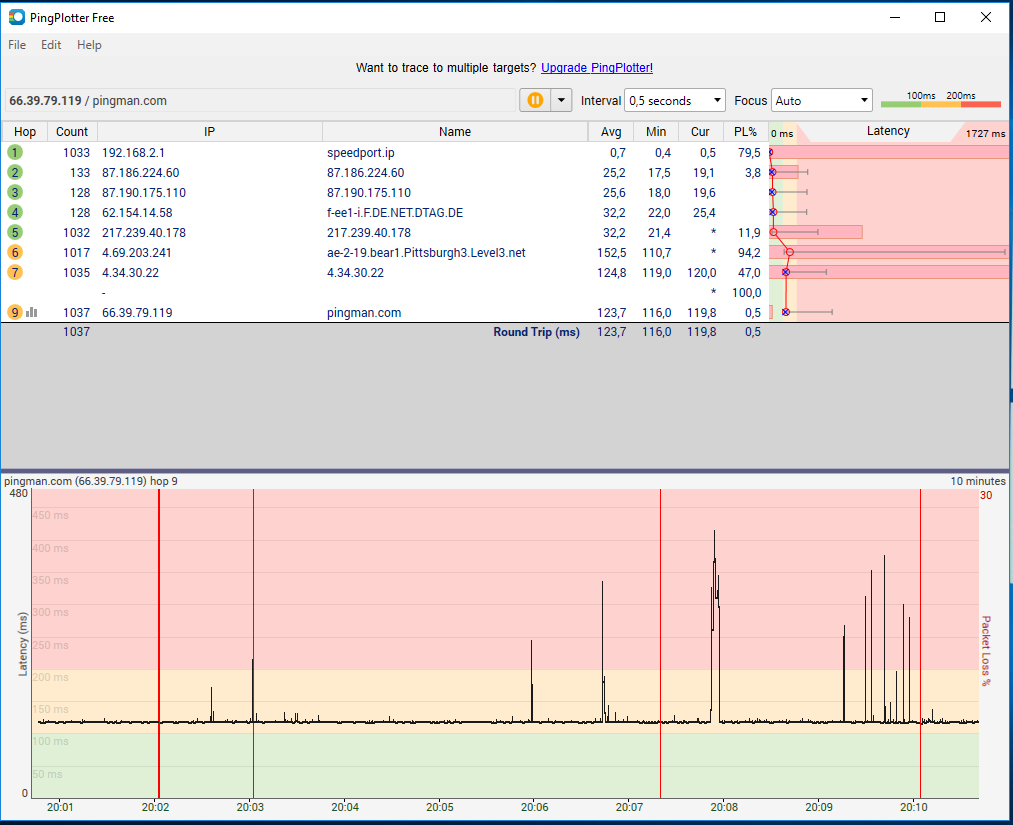Open the dropdown arrow beside the pause button

pyautogui.click(x=561, y=100)
